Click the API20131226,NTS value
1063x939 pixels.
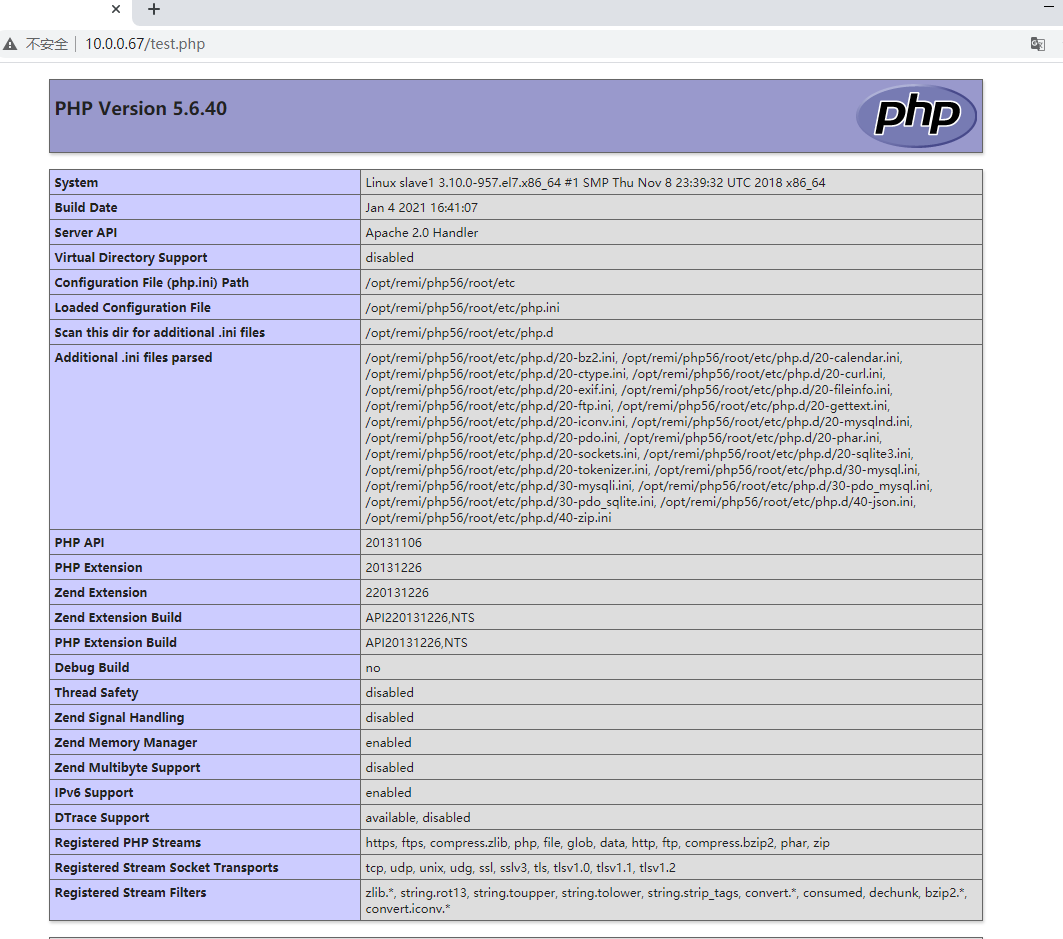coord(416,643)
